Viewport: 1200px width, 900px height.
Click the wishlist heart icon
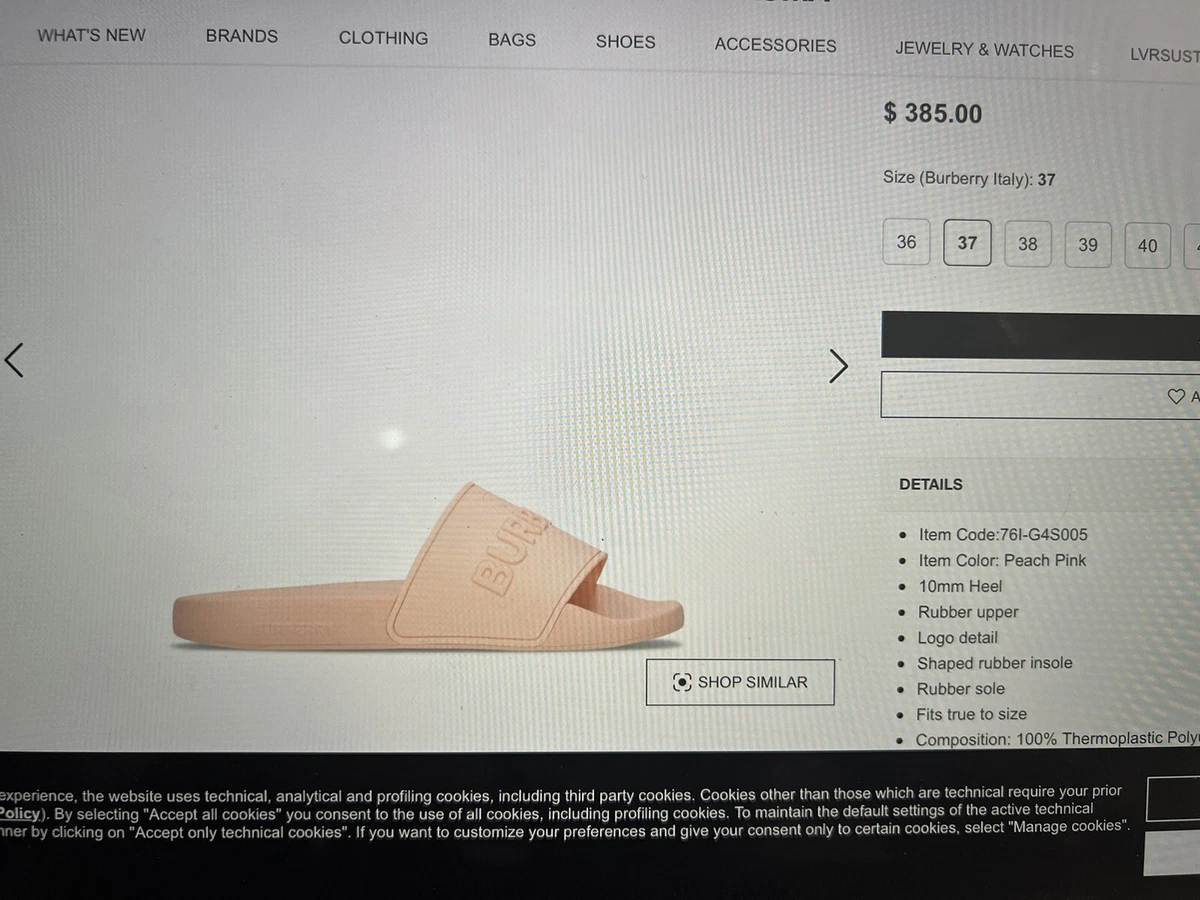click(x=1176, y=396)
